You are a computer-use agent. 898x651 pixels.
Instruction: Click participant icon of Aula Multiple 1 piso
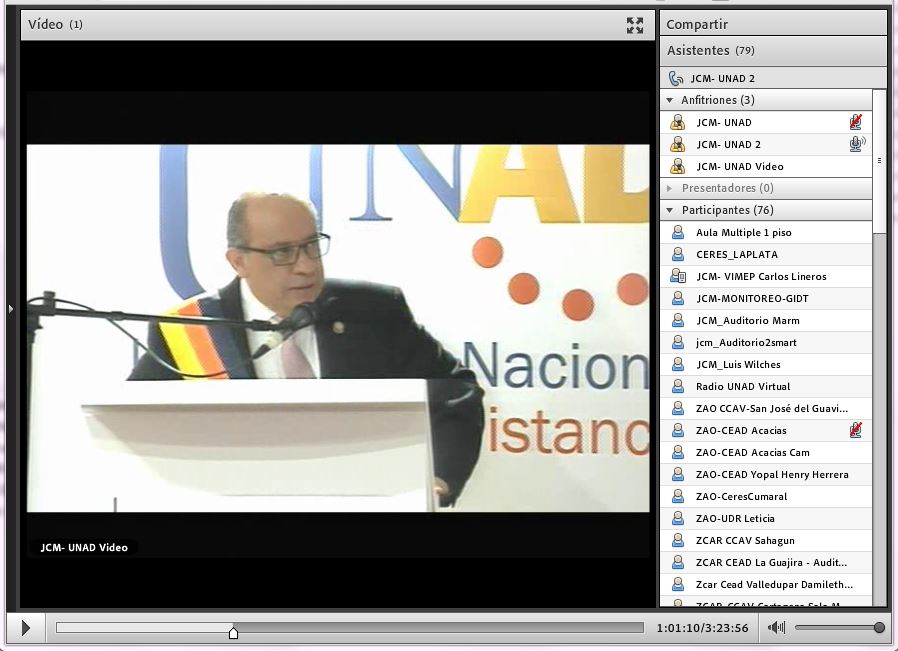(678, 232)
